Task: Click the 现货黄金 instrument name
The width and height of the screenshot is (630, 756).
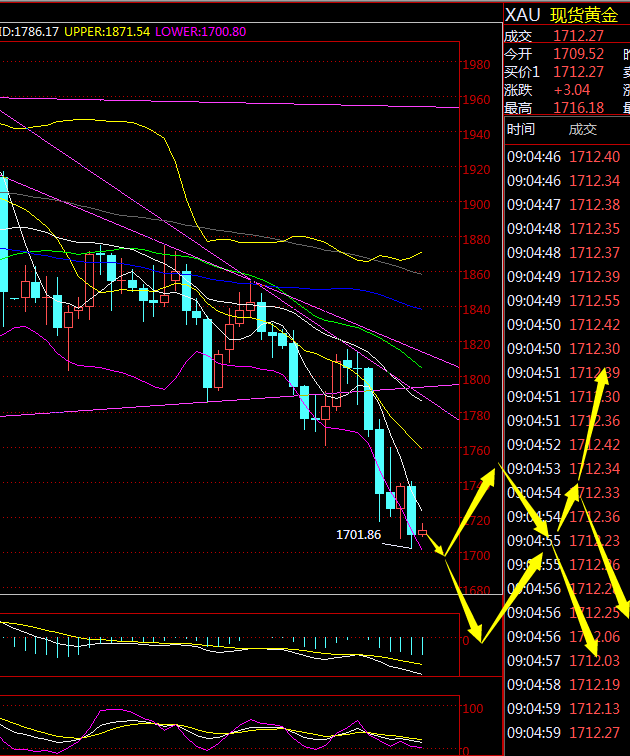Action: click(587, 14)
